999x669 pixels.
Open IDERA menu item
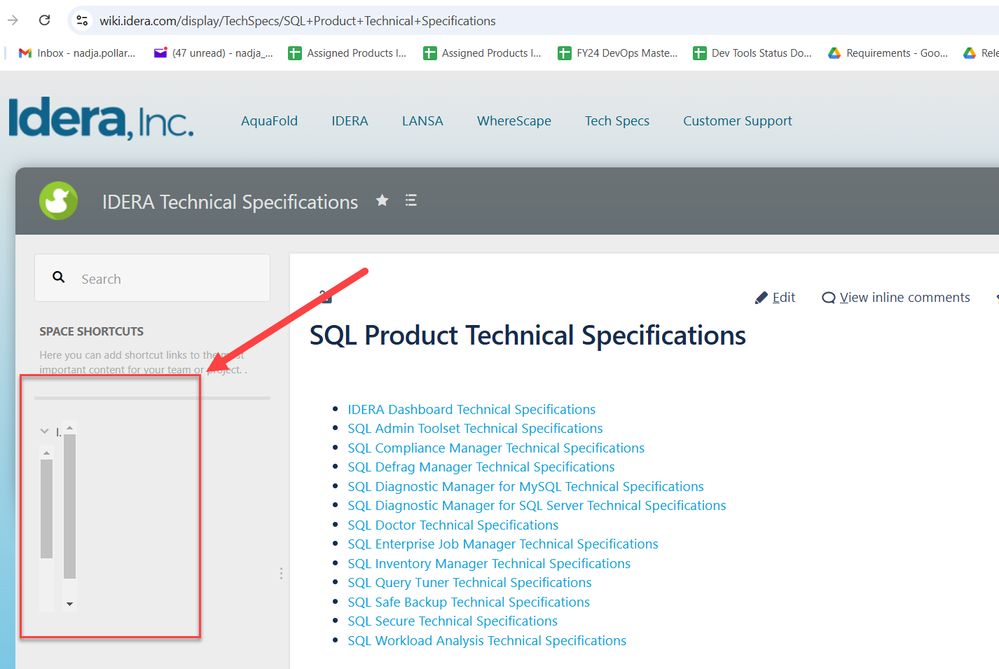pyautogui.click(x=350, y=121)
